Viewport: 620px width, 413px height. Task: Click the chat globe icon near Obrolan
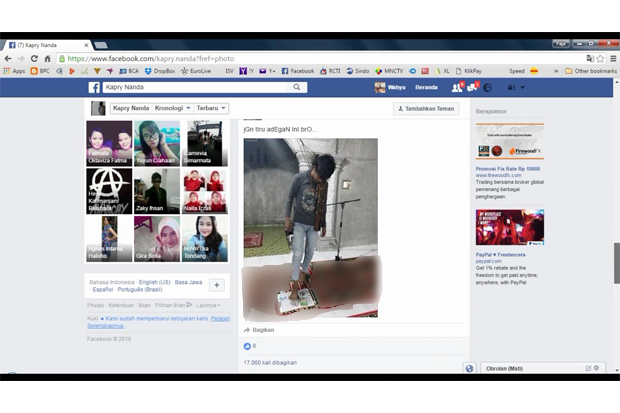pyautogui.click(x=469, y=368)
